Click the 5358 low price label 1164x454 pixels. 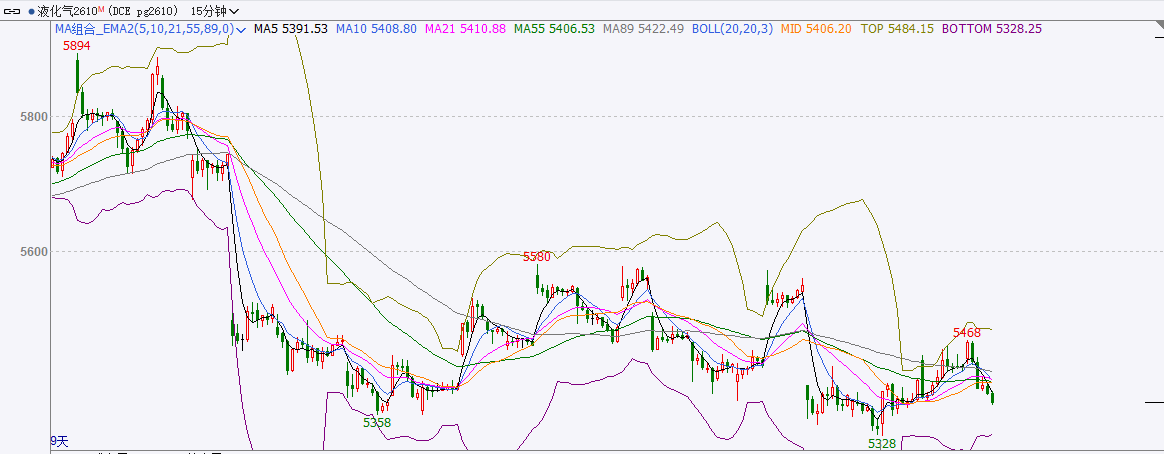coord(376,422)
